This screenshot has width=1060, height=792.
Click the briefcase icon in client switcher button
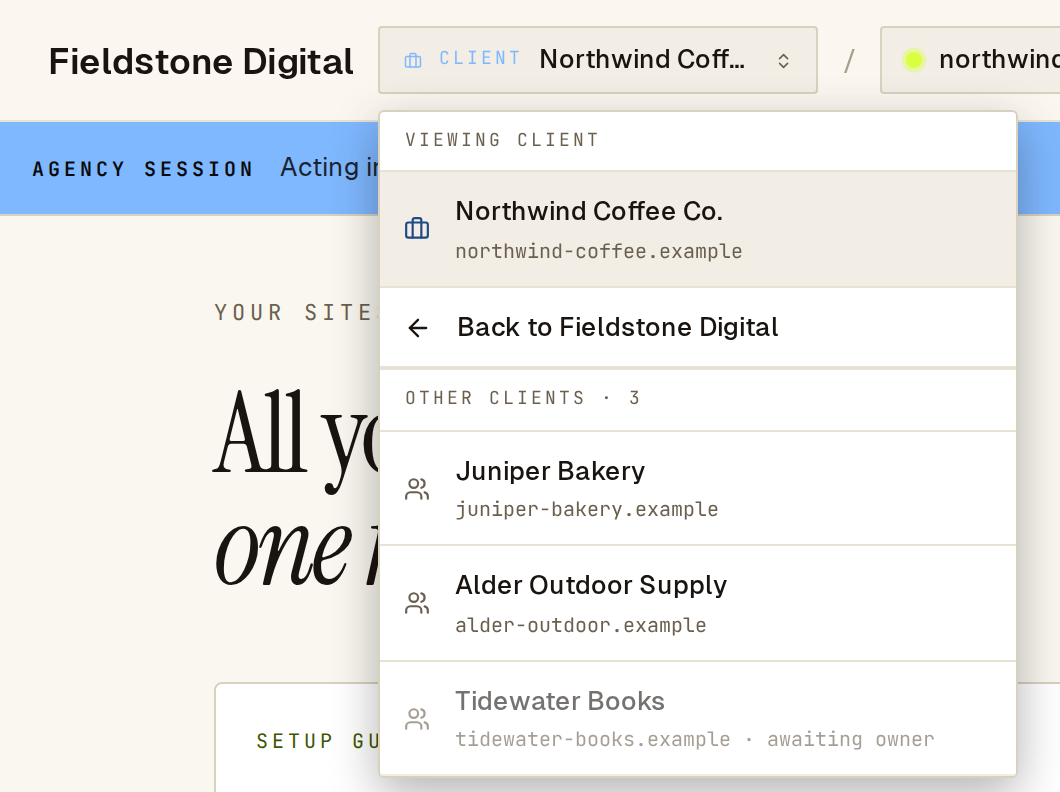[x=413, y=61]
